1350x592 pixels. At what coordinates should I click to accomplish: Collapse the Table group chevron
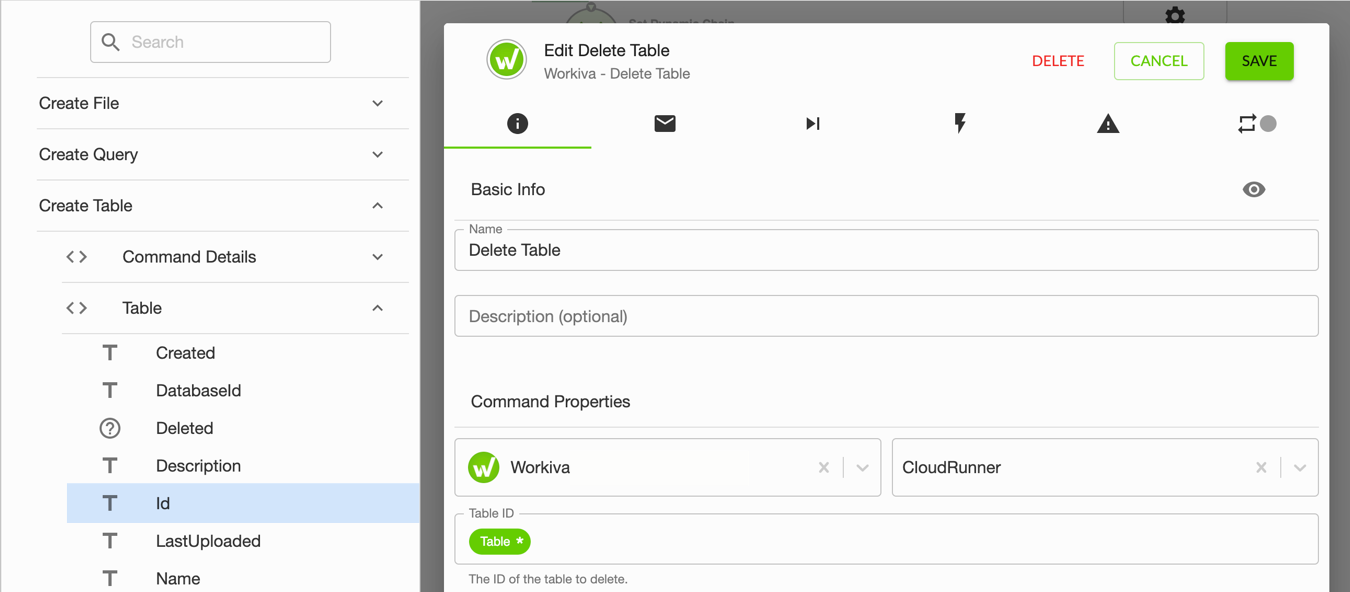377,308
